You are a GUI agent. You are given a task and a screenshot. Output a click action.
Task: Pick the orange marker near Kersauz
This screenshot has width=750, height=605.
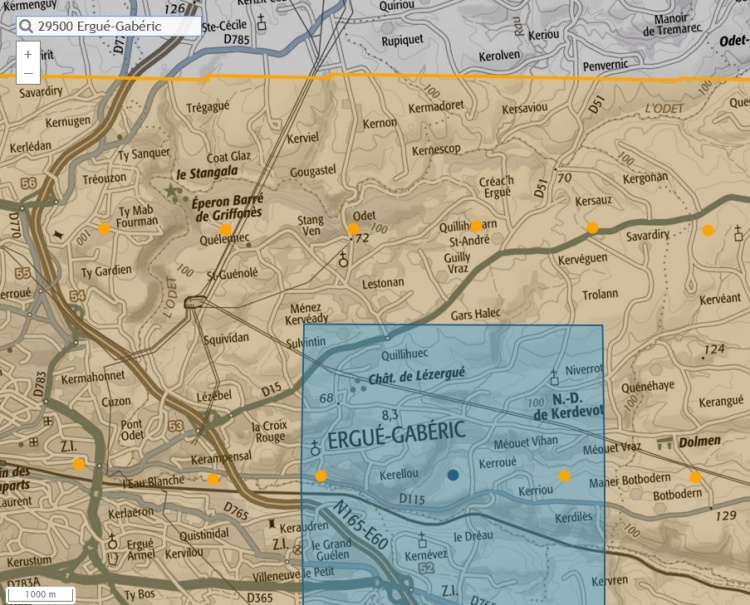click(593, 228)
